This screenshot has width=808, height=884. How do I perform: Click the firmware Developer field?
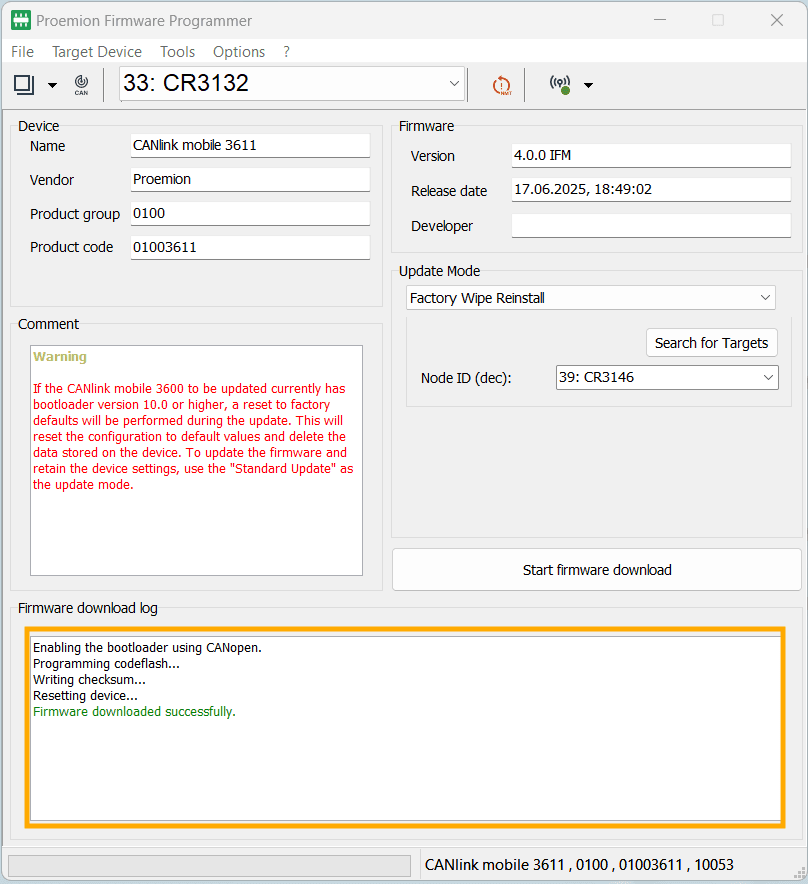(x=650, y=226)
